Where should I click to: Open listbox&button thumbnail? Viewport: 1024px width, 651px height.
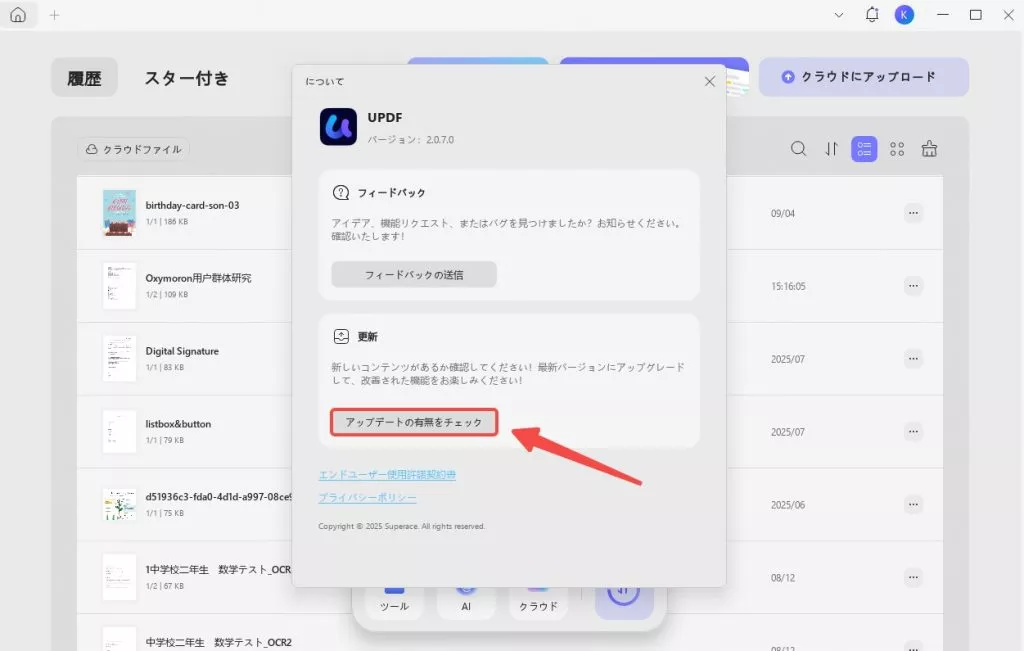pyautogui.click(x=120, y=432)
